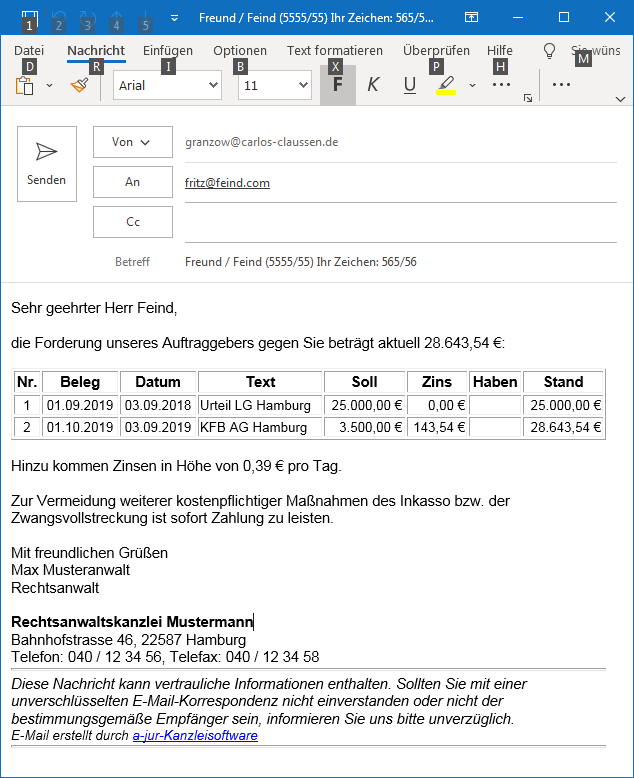Open the Überprüfen tab

click(x=436, y=51)
